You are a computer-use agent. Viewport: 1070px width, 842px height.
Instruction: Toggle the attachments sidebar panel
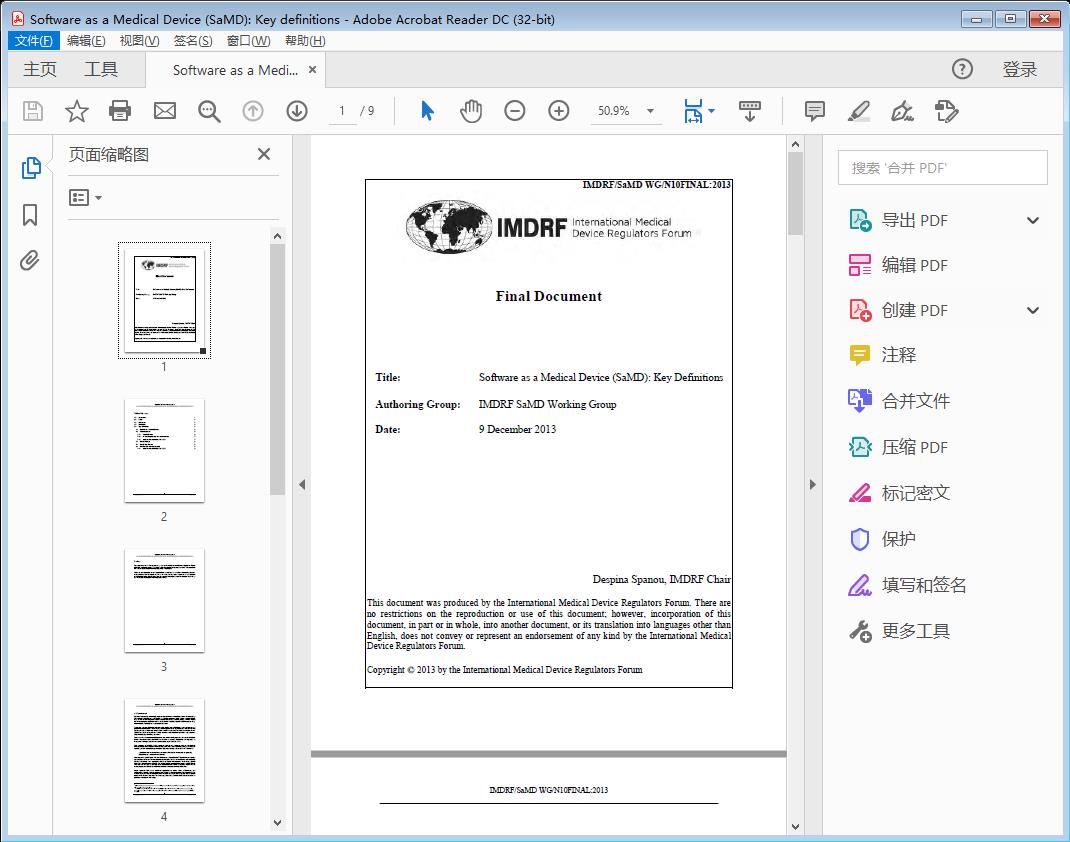click(30, 260)
